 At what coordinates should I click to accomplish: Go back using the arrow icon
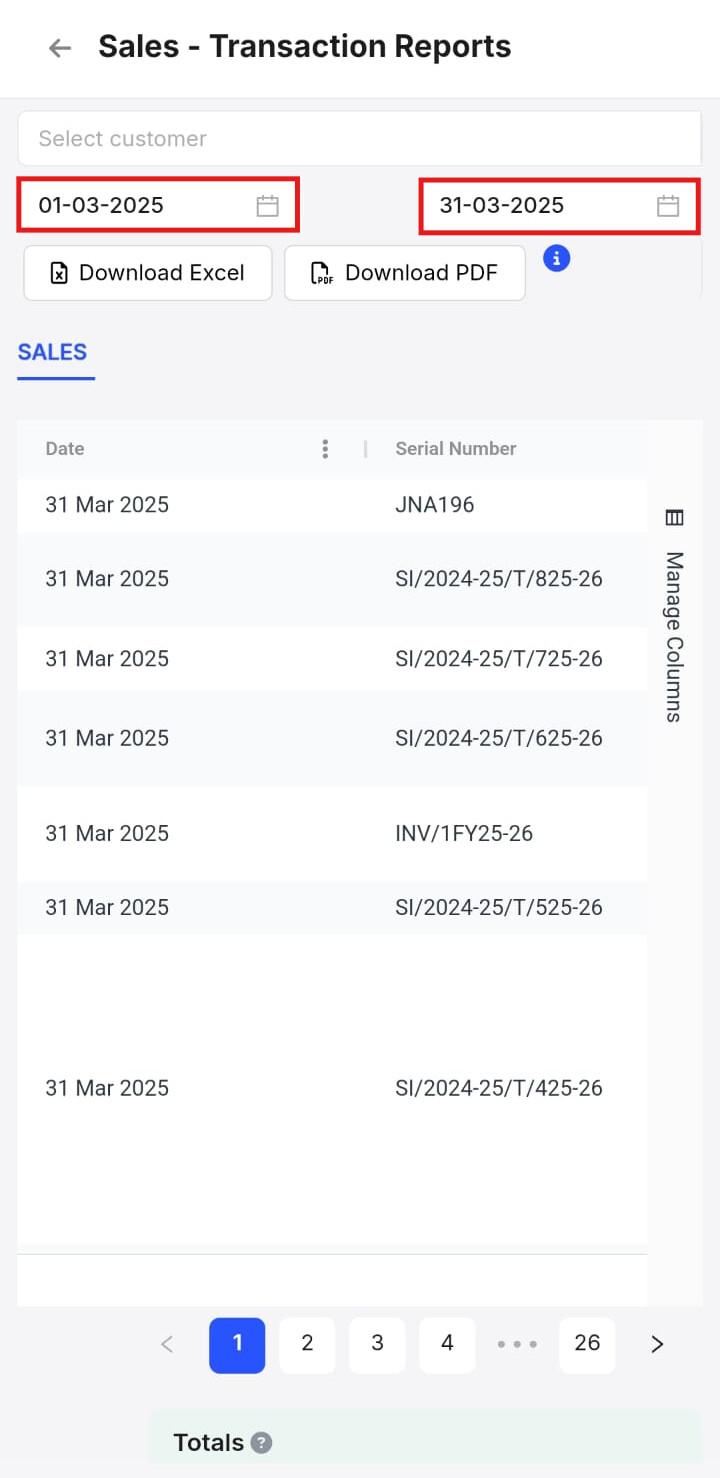[60, 47]
